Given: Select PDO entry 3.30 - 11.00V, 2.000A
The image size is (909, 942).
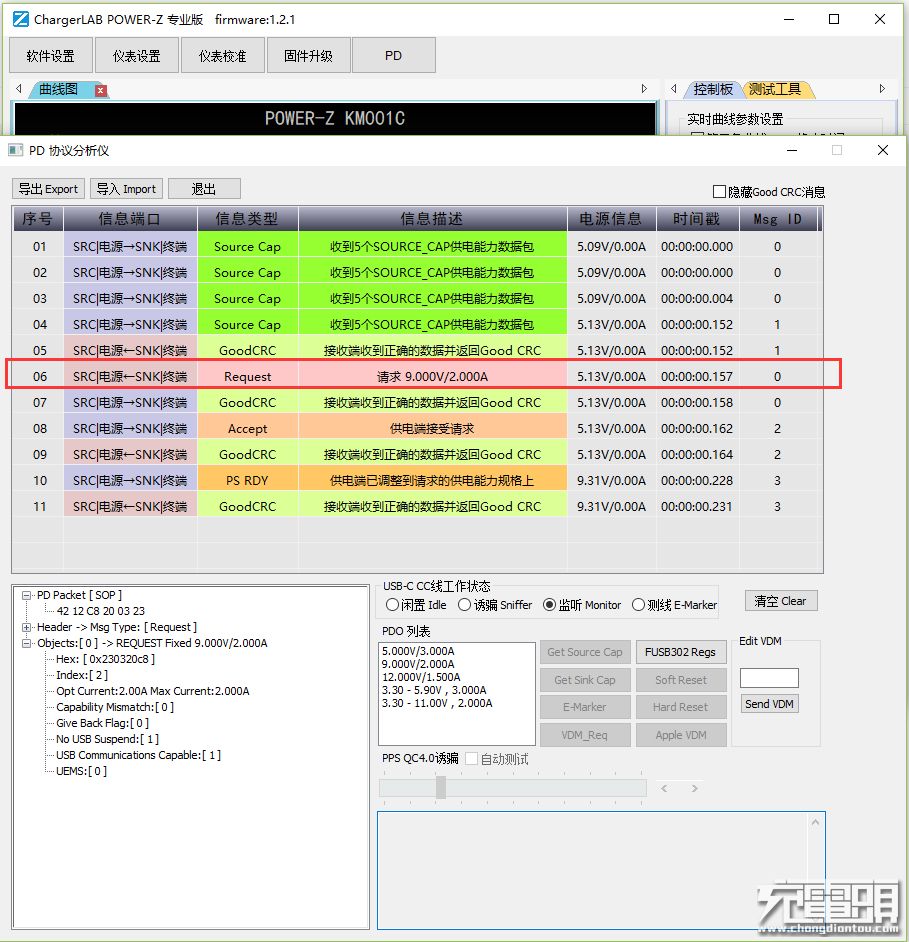Looking at the screenshot, I should pos(437,703).
